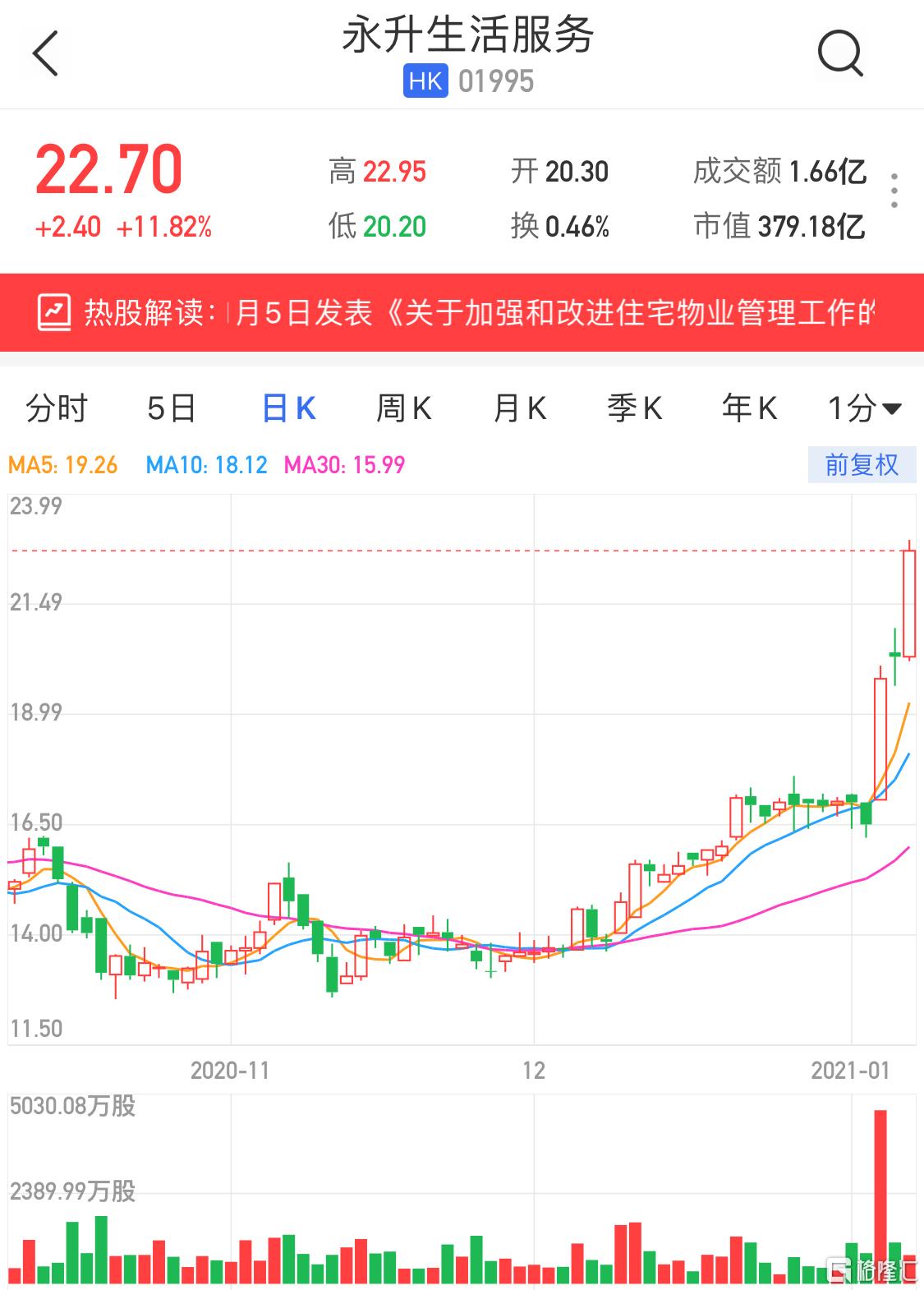Switch to the 分时 tab
The width and height of the screenshot is (924, 1290).
(56, 408)
